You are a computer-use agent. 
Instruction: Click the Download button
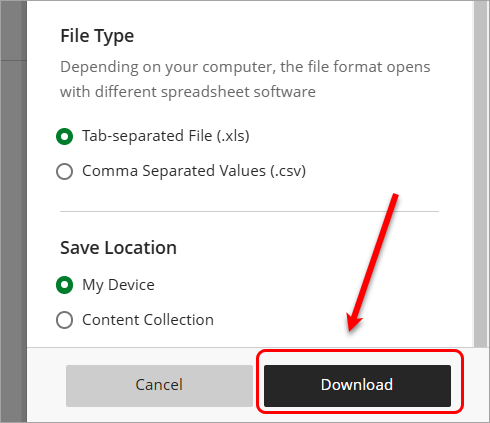(x=357, y=386)
